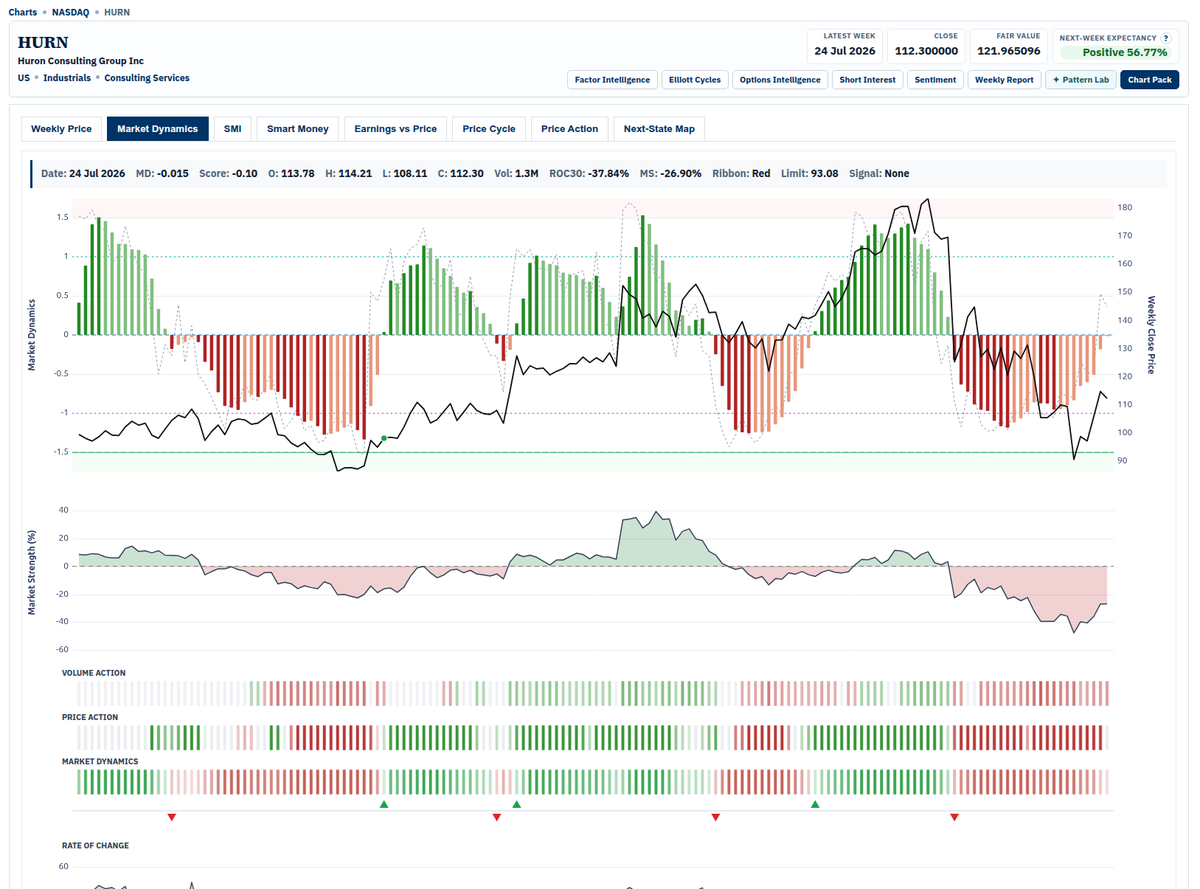1200x889 pixels.
Task: Click the HURN breadcrumb item
Action: click(116, 12)
